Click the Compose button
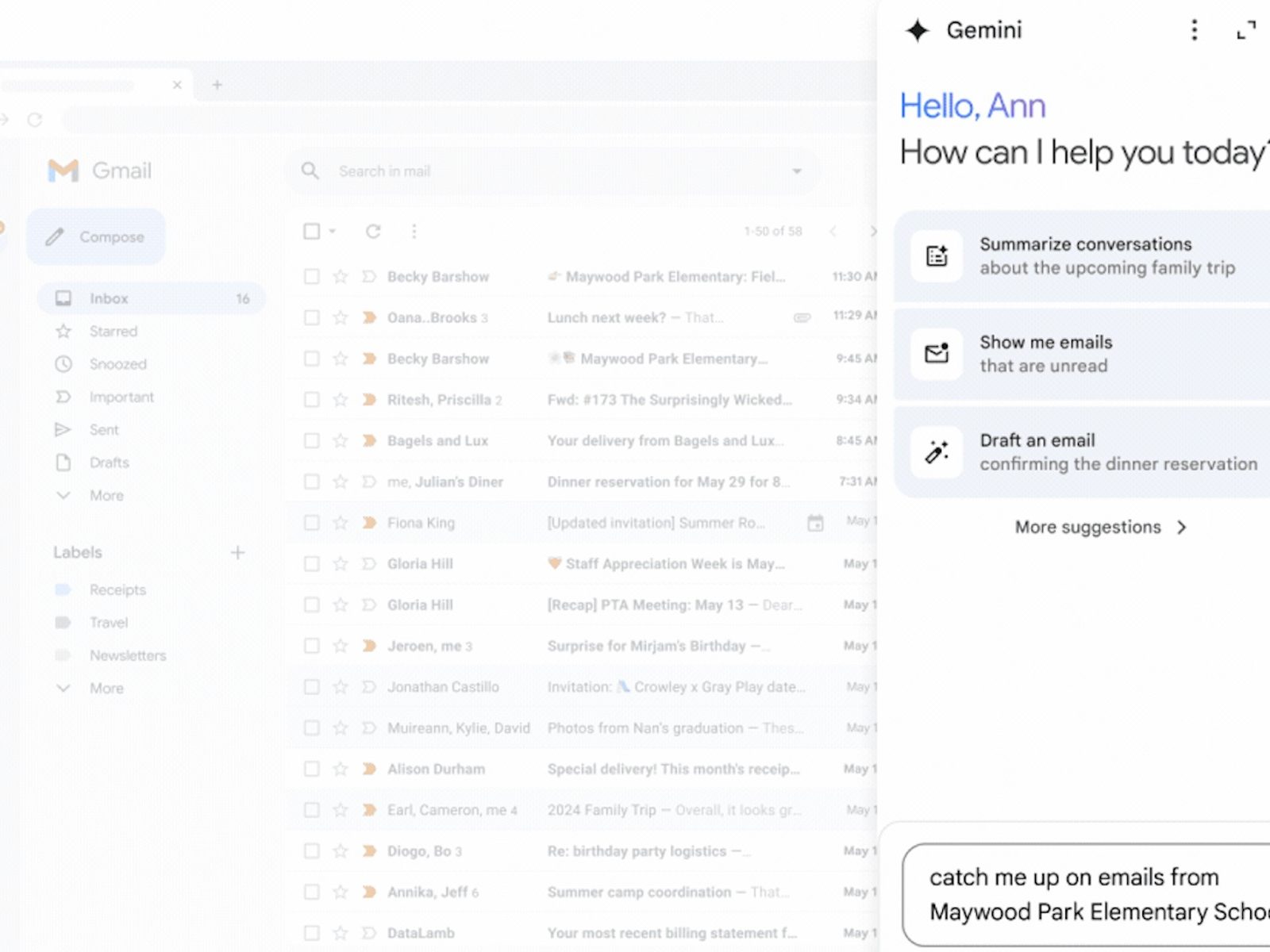This screenshot has height=952, width=1270. (x=96, y=237)
